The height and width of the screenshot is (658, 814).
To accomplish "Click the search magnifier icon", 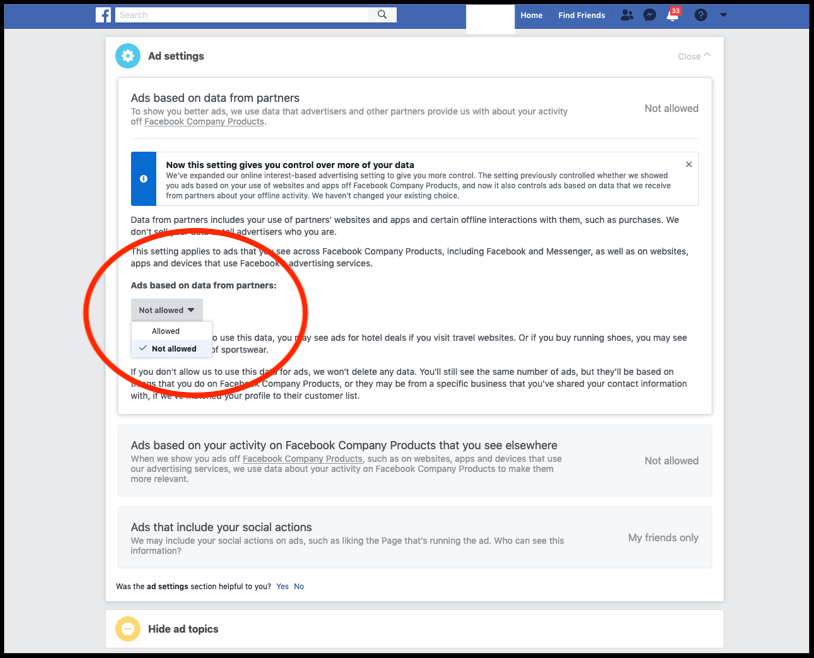I will (382, 15).
